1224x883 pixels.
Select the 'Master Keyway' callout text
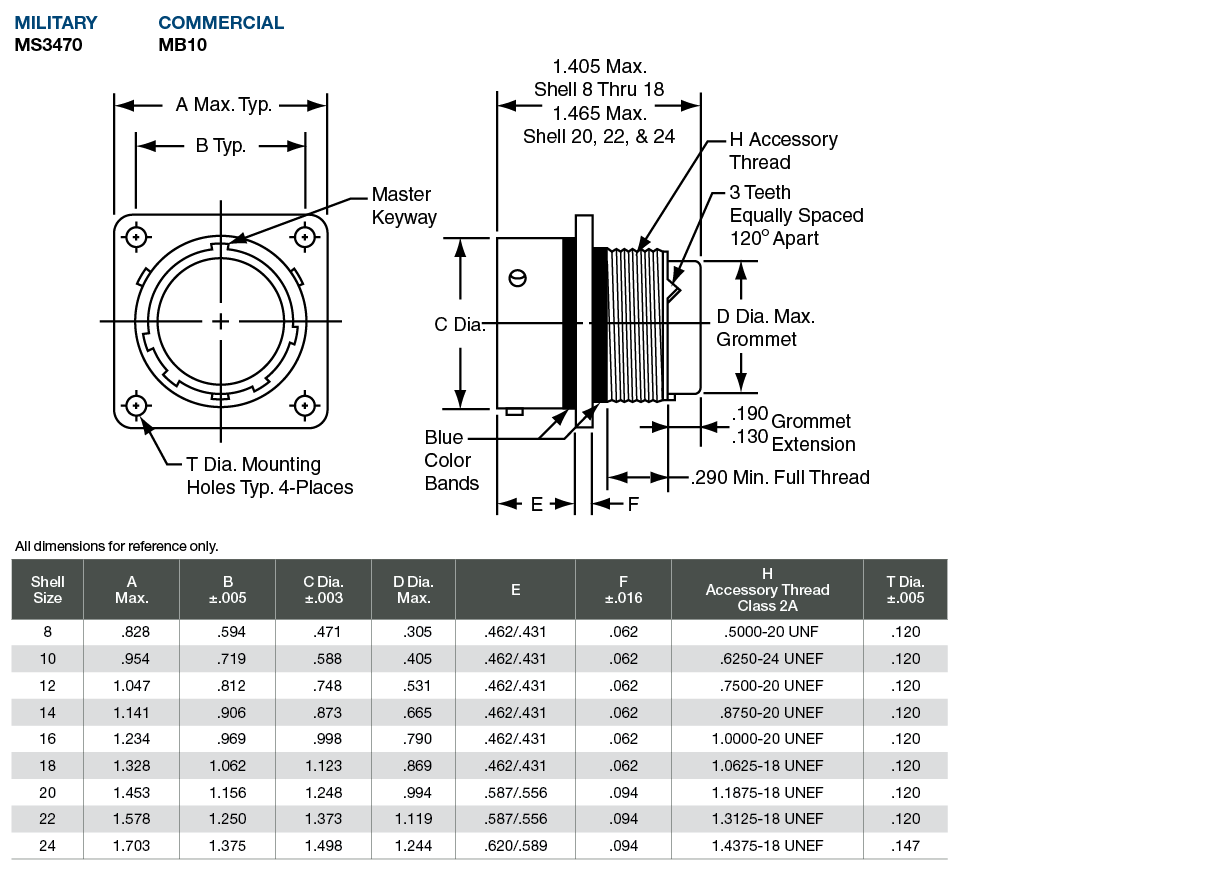tap(404, 206)
